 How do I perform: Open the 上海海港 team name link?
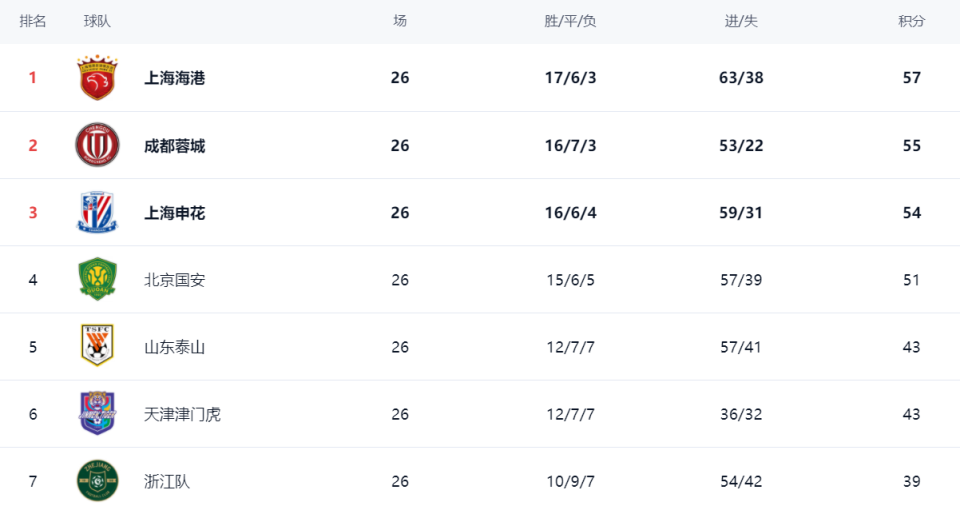[174, 78]
